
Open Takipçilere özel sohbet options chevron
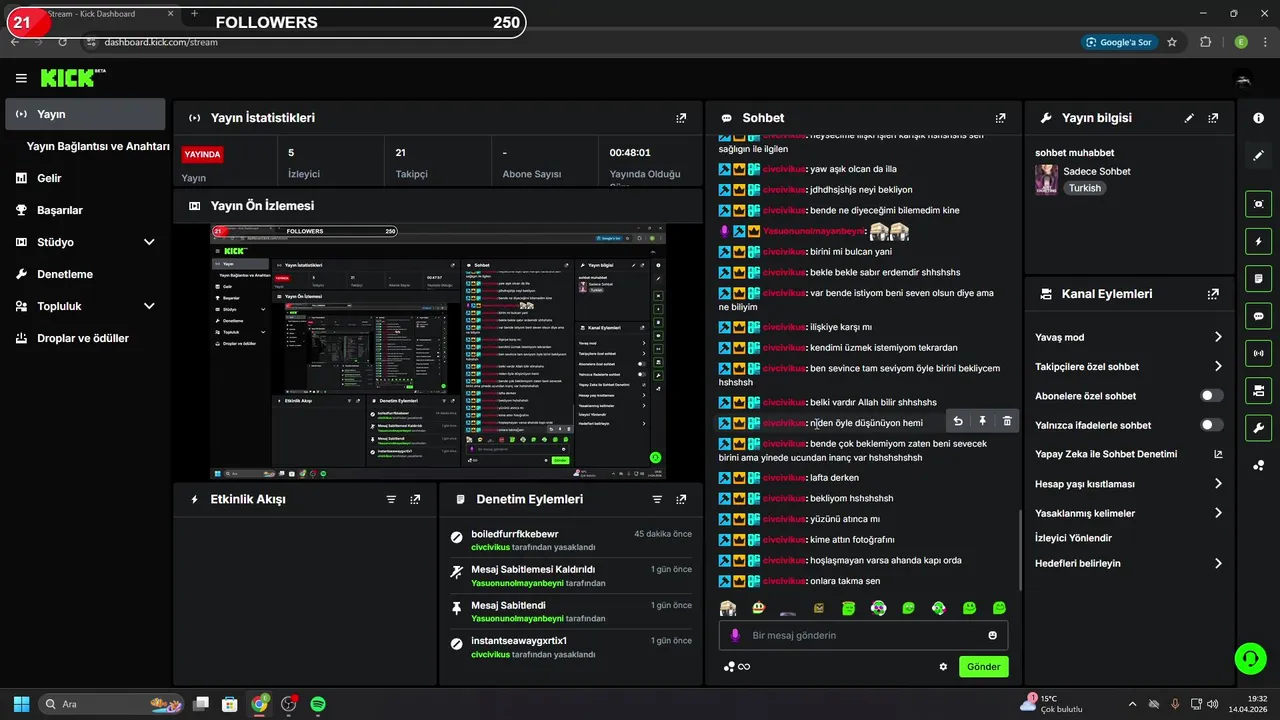(x=1218, y=366)
